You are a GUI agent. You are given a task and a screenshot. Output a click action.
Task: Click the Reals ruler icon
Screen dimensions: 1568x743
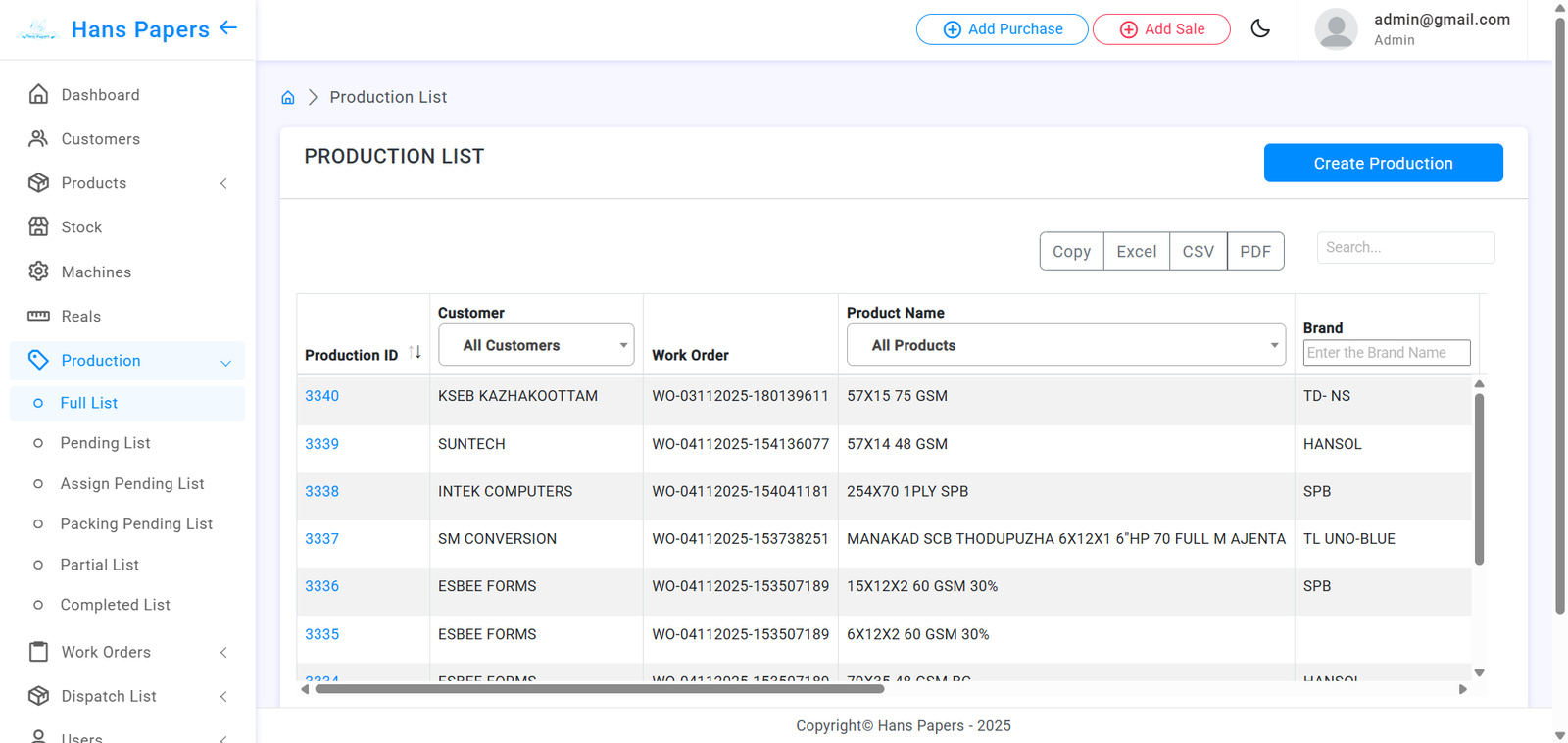pyautogui.click(x=38, y=316)
